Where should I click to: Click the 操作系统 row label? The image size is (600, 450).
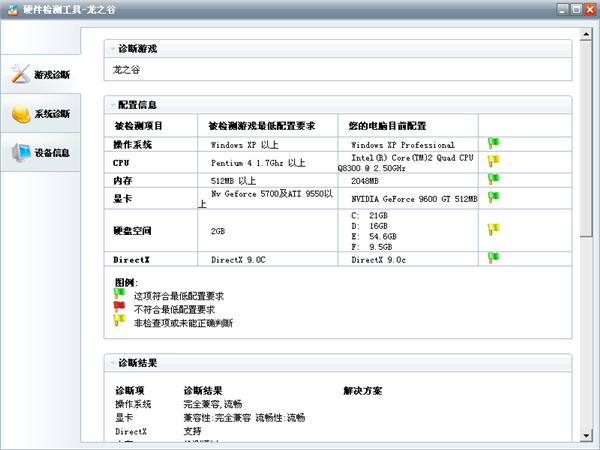click(x=132, y=145)
